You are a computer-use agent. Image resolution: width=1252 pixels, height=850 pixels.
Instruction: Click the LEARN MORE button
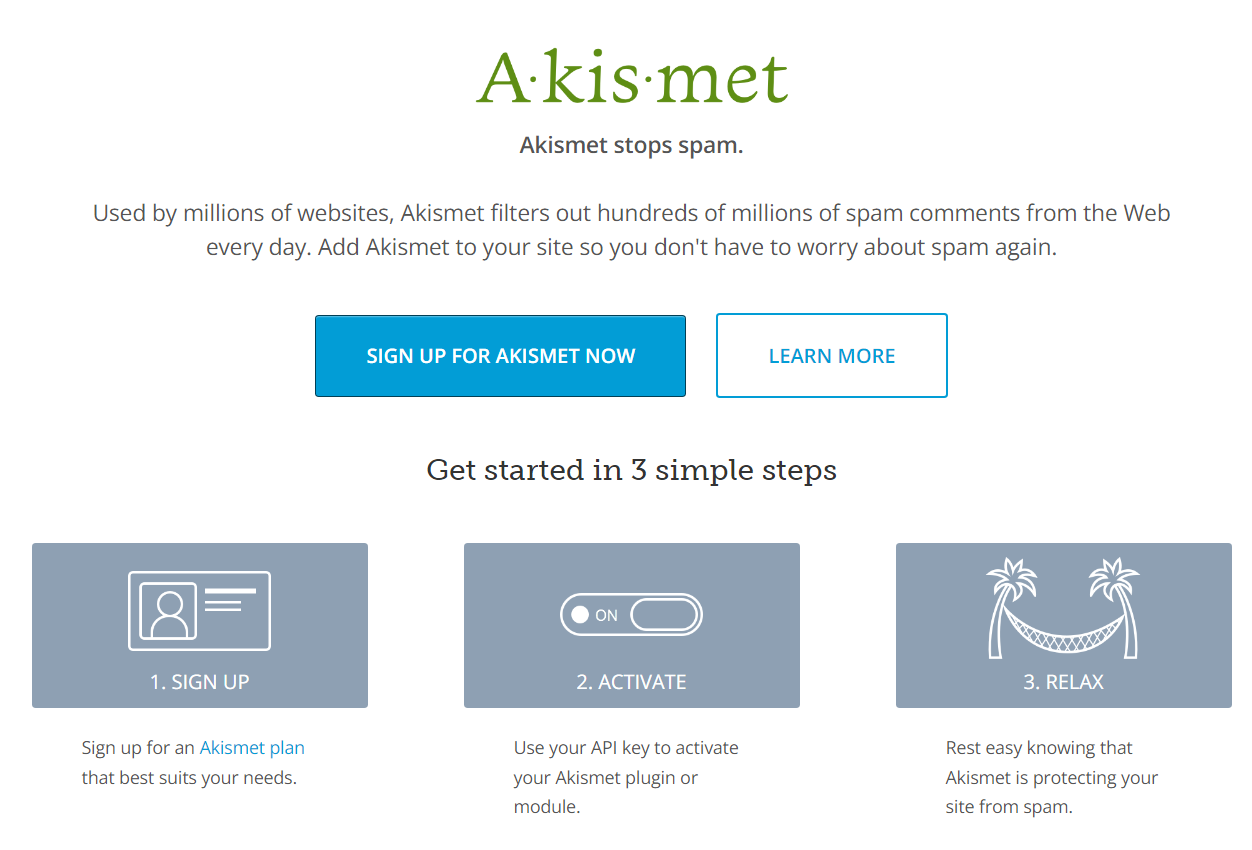click(x=831, y=355)
